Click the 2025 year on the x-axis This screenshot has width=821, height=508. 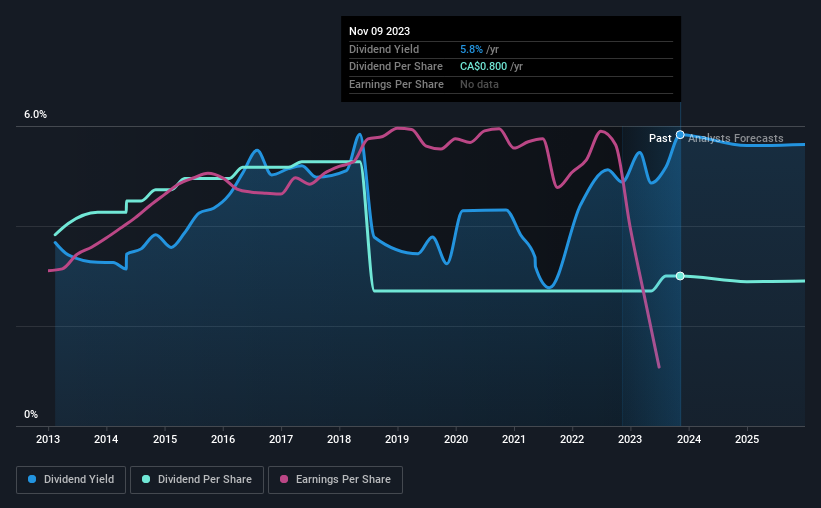[746, 439]
